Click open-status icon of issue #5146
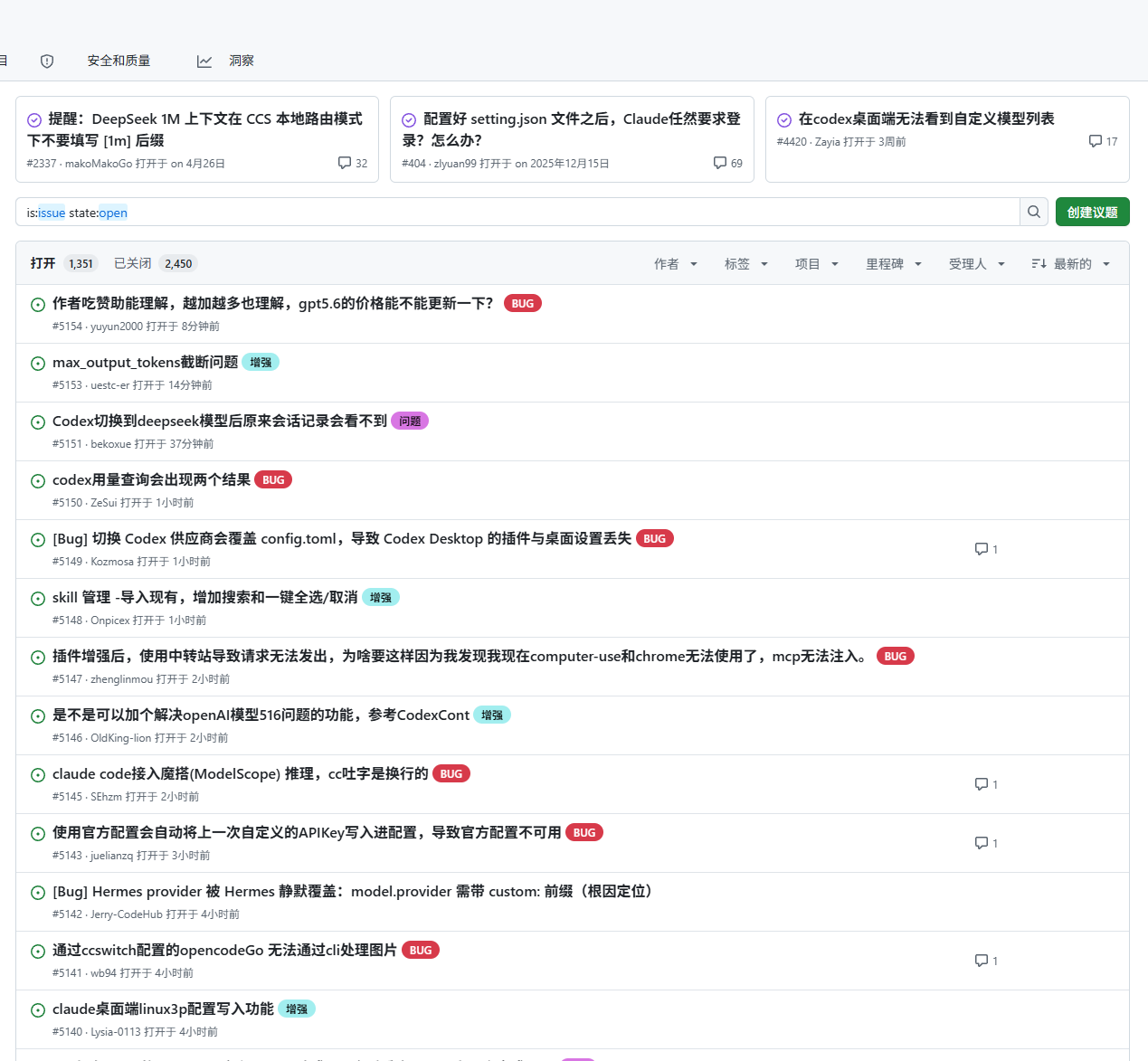This screenshot has height=1061, width=1148. 38,716
